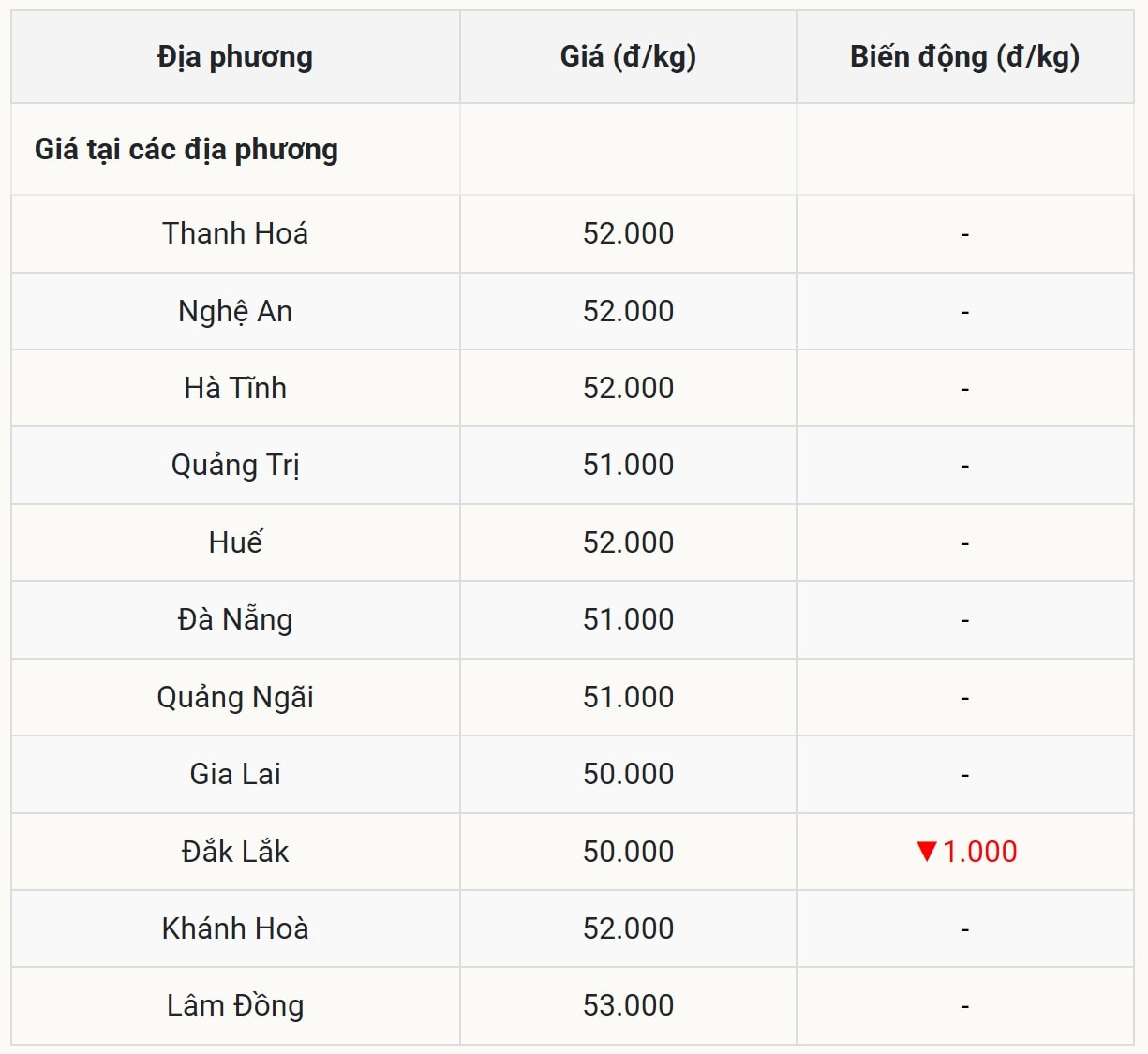This screenshot has width=1148, height=1054.
Task: Click the "Biến động (đ/kg)" header
Action: 964,56
